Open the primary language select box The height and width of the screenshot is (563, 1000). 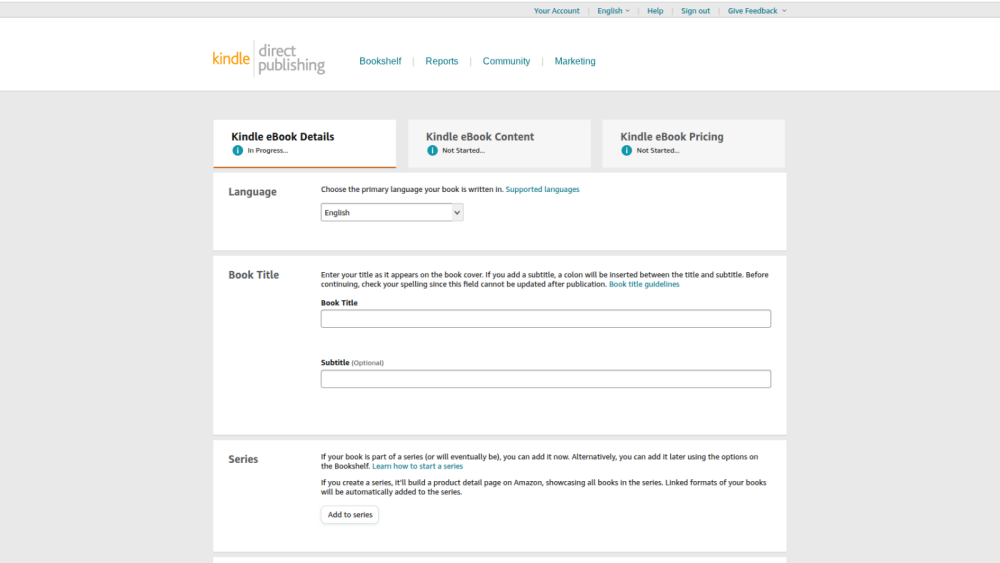[x=392, y=213]
